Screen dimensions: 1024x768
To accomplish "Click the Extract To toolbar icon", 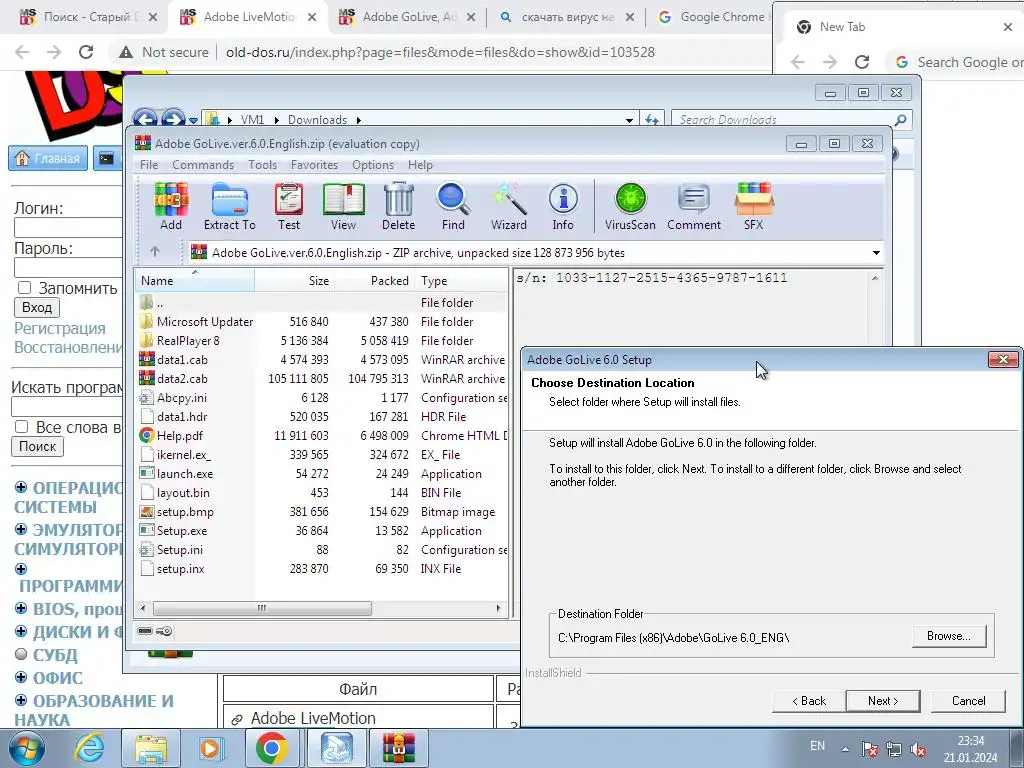I will (229, 206).
